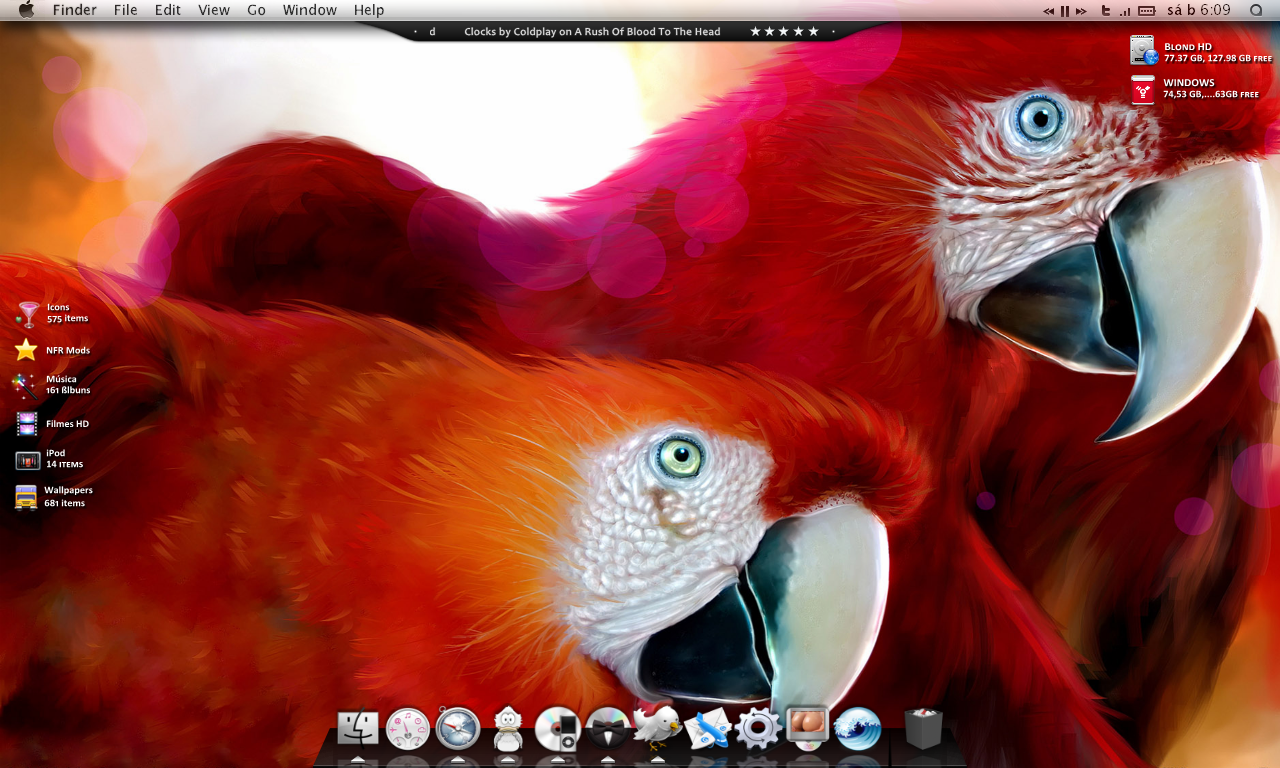The image size is (1280, 768).
Task: Click the battery status menu bar icon
Action: (1147, 10)
